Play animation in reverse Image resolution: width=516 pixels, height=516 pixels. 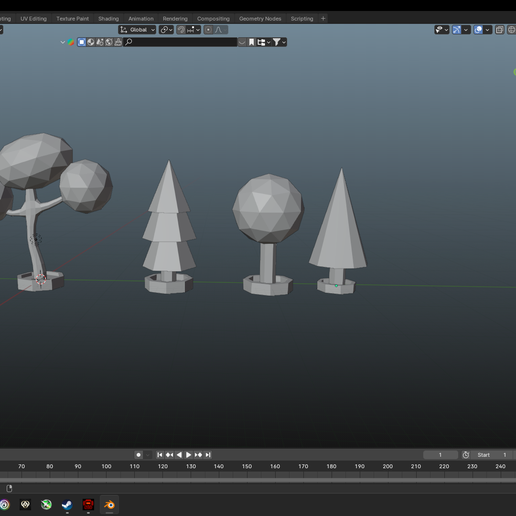click(179, 455)
